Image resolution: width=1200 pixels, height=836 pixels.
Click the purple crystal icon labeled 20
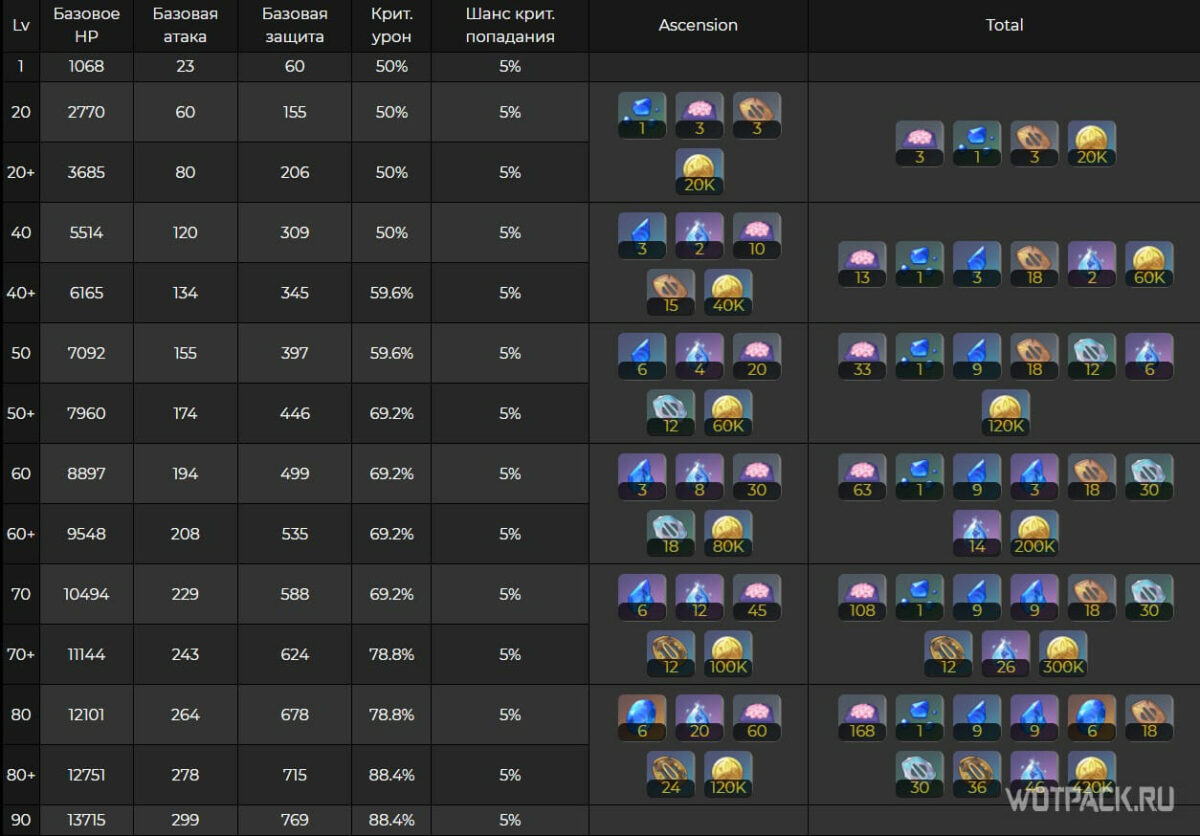coord(699,718)
